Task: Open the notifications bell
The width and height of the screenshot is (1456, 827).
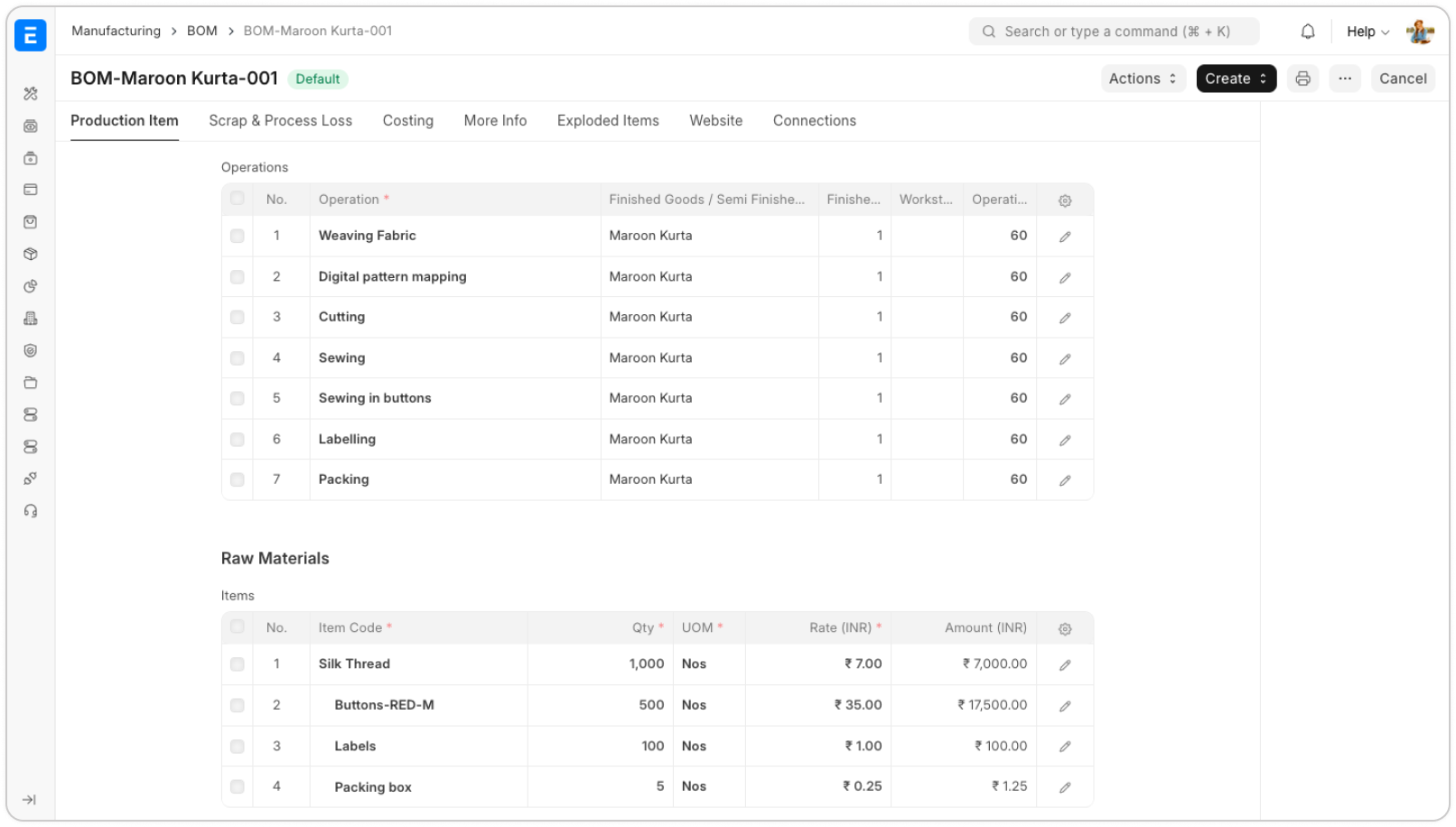Action: click(1307, 32)
